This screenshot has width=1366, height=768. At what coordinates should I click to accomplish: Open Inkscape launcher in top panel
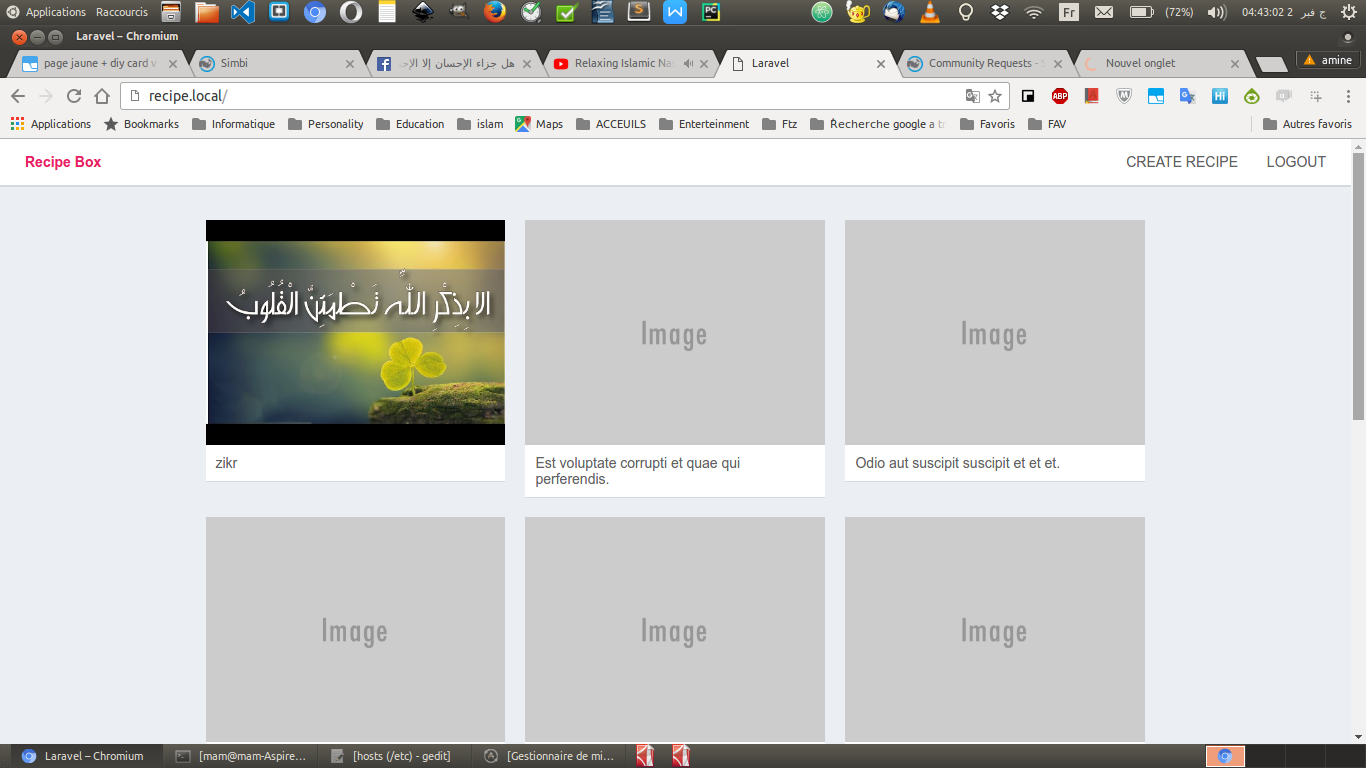pos(422,12)
